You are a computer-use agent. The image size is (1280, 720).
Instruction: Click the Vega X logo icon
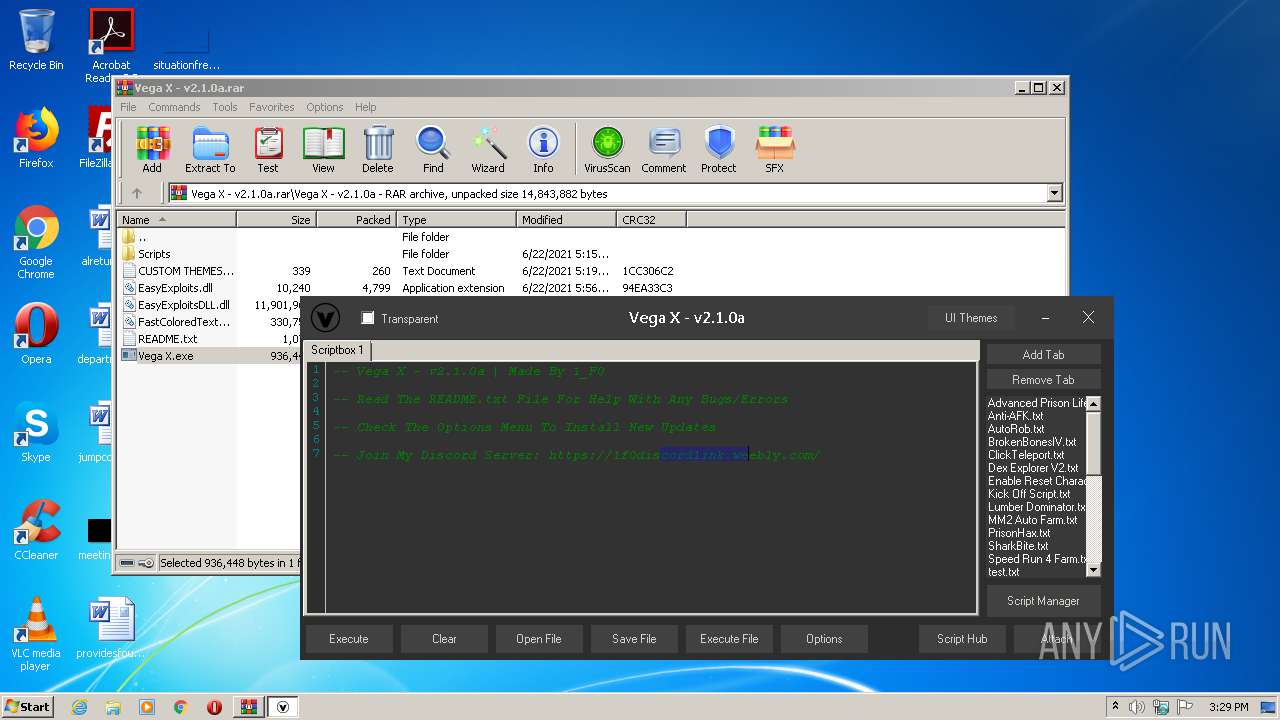coord(326,318)
